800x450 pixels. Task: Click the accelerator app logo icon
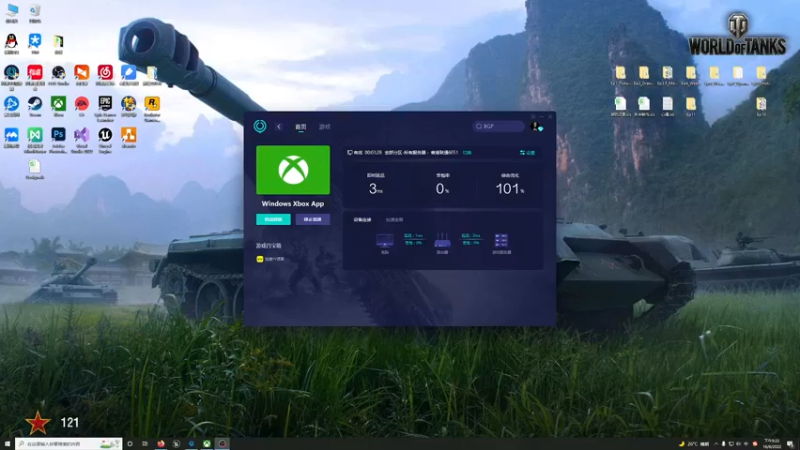point(260,126)
